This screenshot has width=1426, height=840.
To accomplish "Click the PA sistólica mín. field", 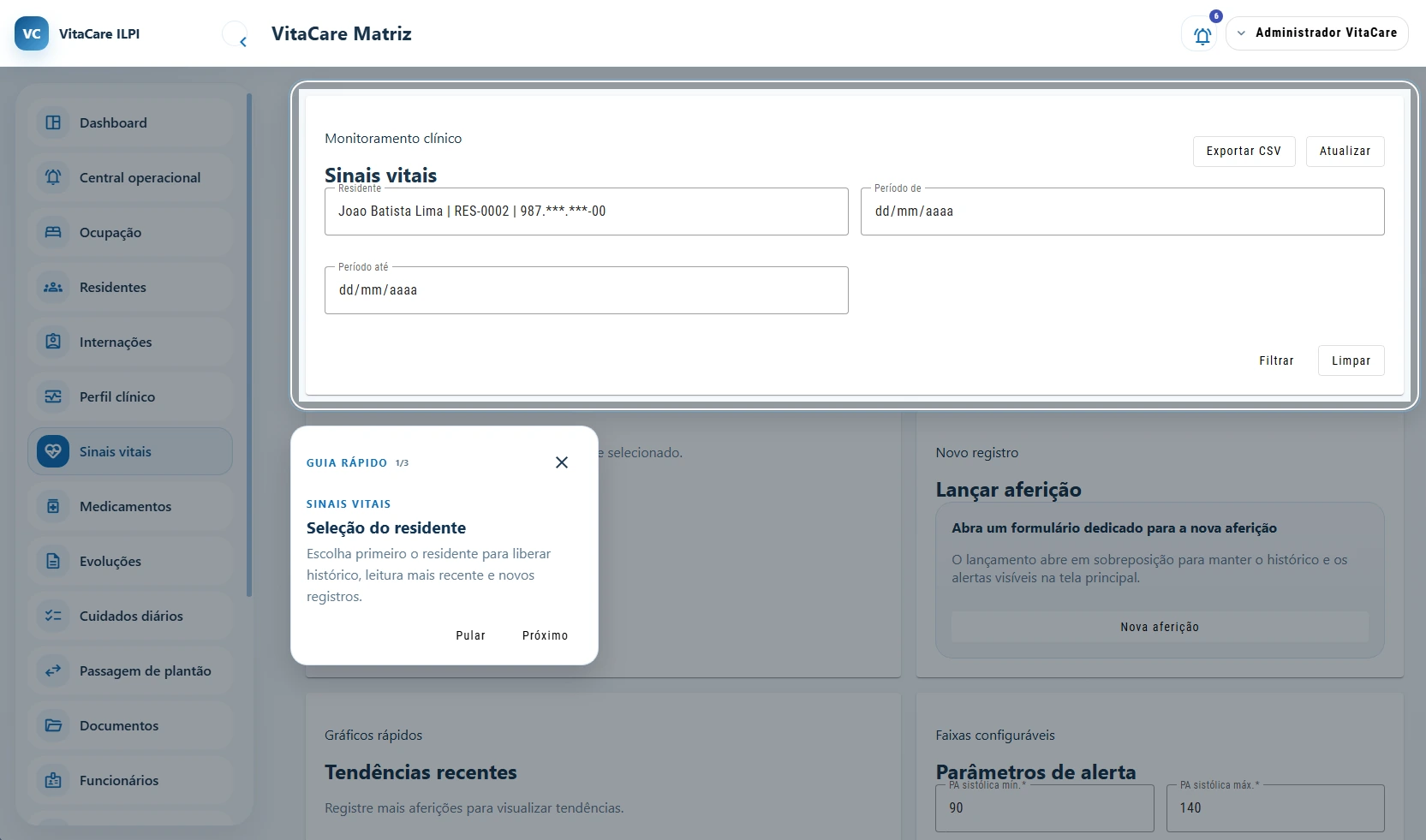I will 1045,808.
